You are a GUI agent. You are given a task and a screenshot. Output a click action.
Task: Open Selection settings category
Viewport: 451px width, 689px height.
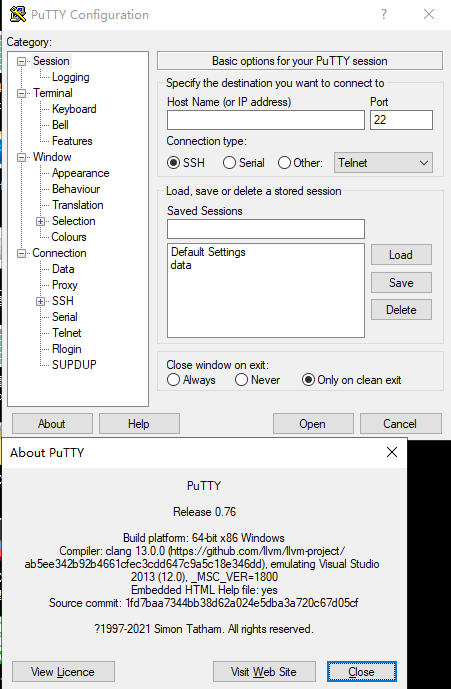click(73, 221)
